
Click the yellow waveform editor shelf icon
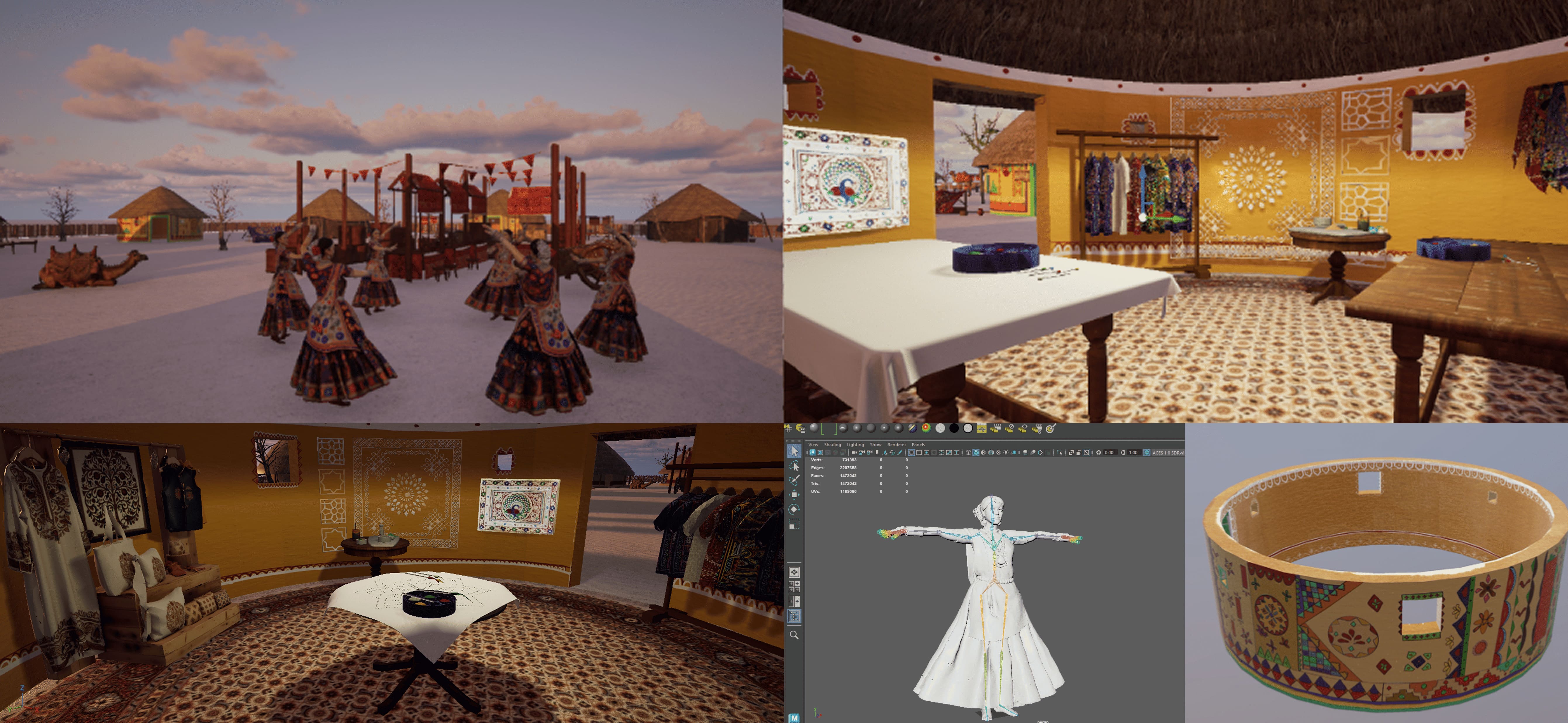coord(981,428)
